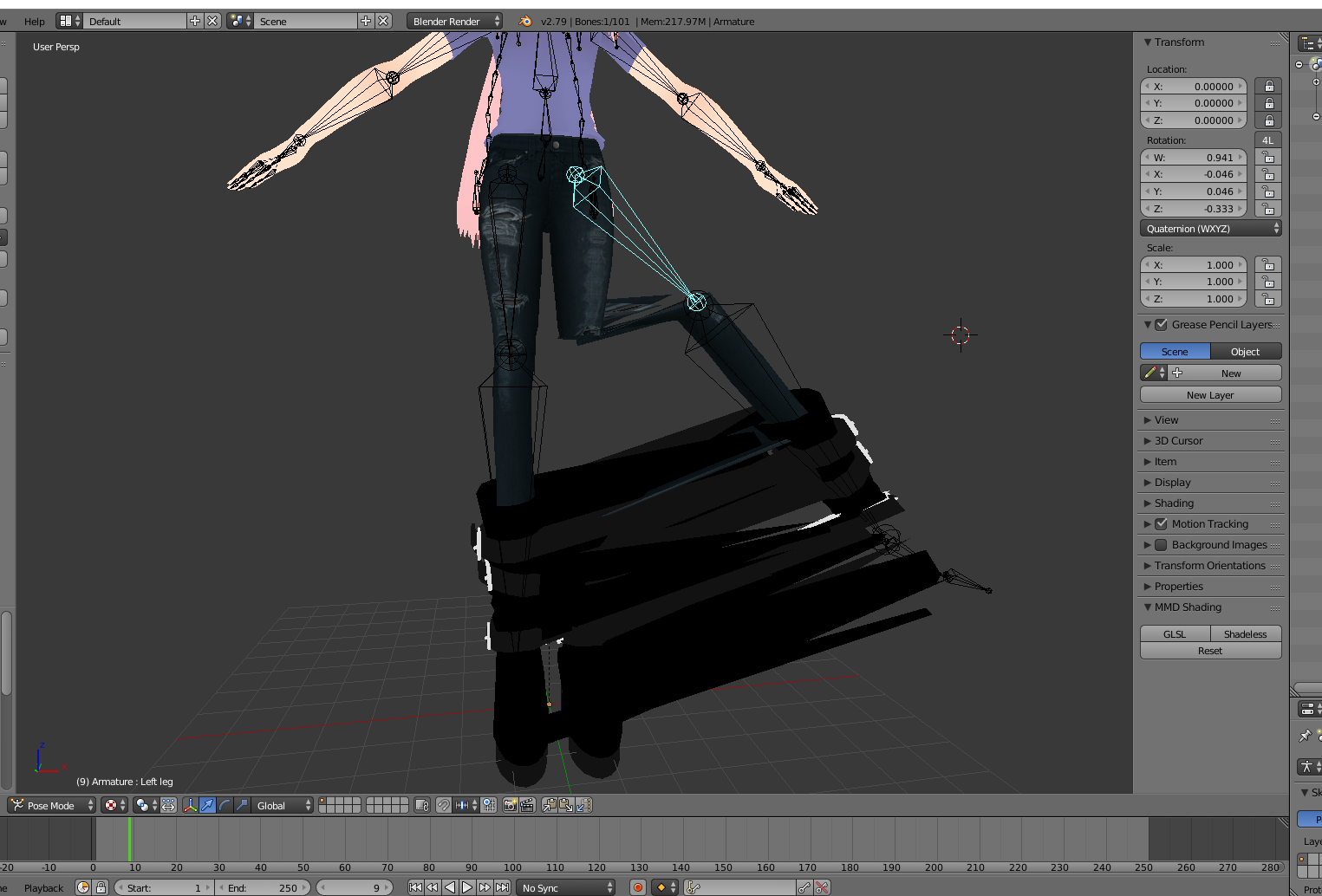
Task: Open the Quaternion (WXYZ) rotation mode dropdown
Action: click(1210, 229)
